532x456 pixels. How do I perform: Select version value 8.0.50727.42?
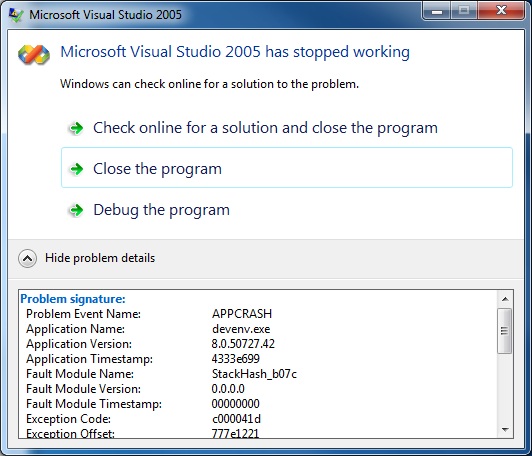click(x=243, y=344)
